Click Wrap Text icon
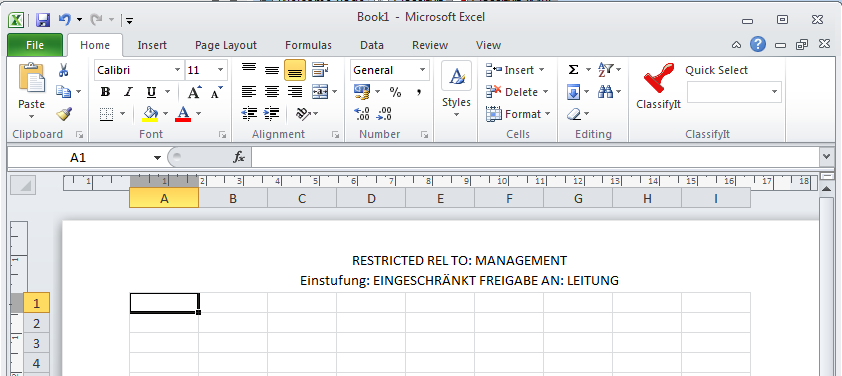842x376 pixels. (x=320, y=70)
